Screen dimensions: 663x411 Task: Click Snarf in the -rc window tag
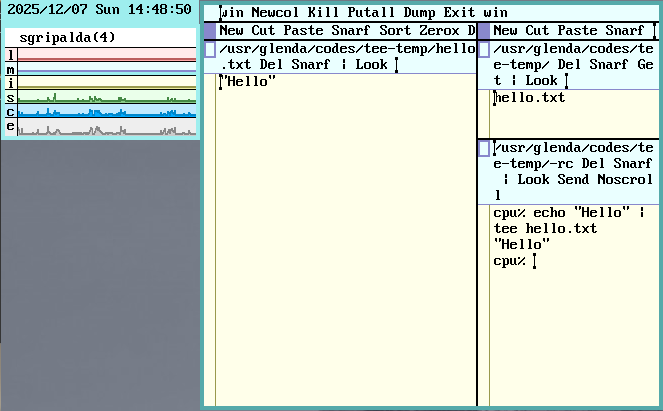coord(633,164)
